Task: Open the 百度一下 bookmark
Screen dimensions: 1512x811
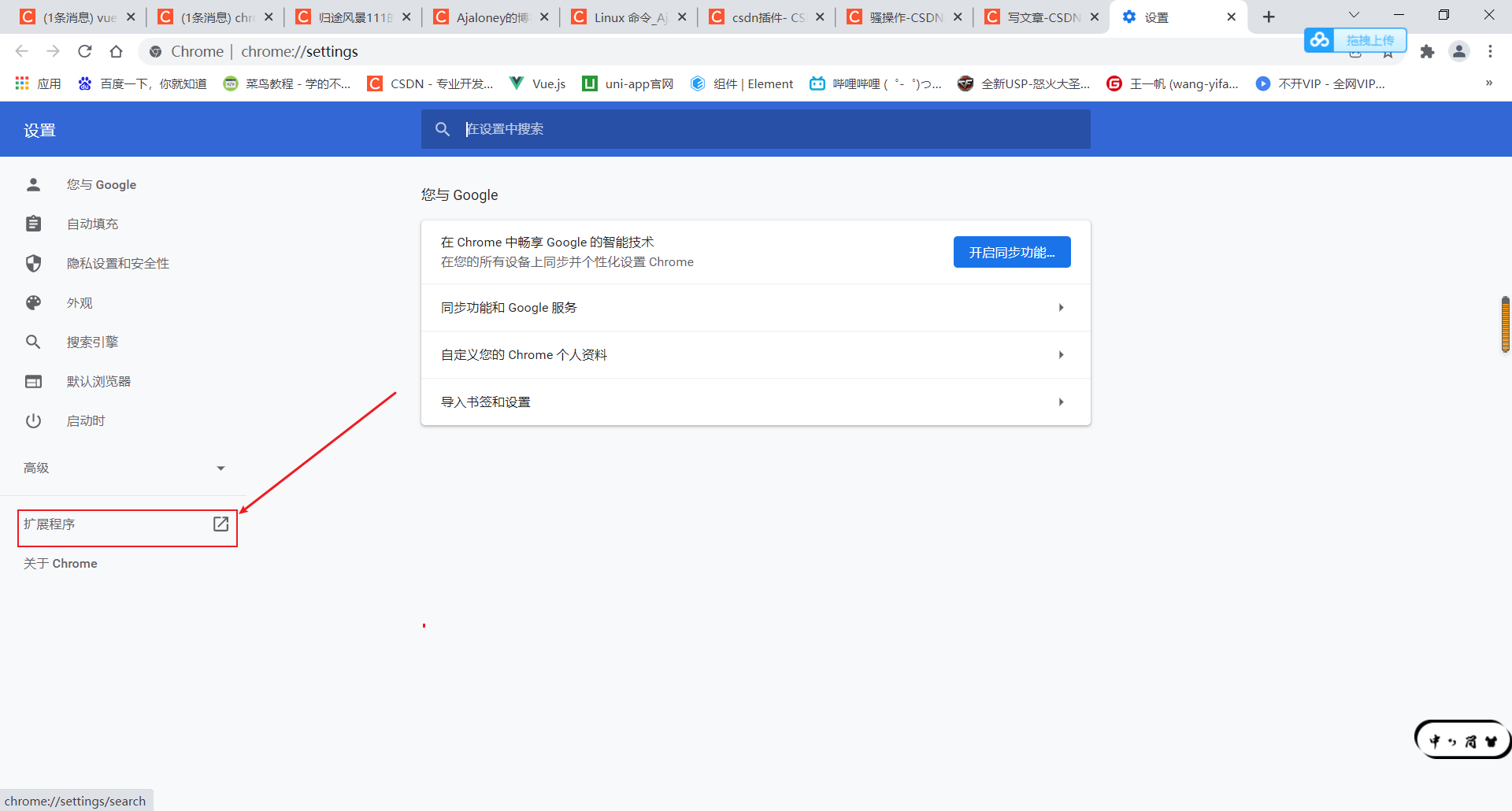Action: tap(142, 83)
